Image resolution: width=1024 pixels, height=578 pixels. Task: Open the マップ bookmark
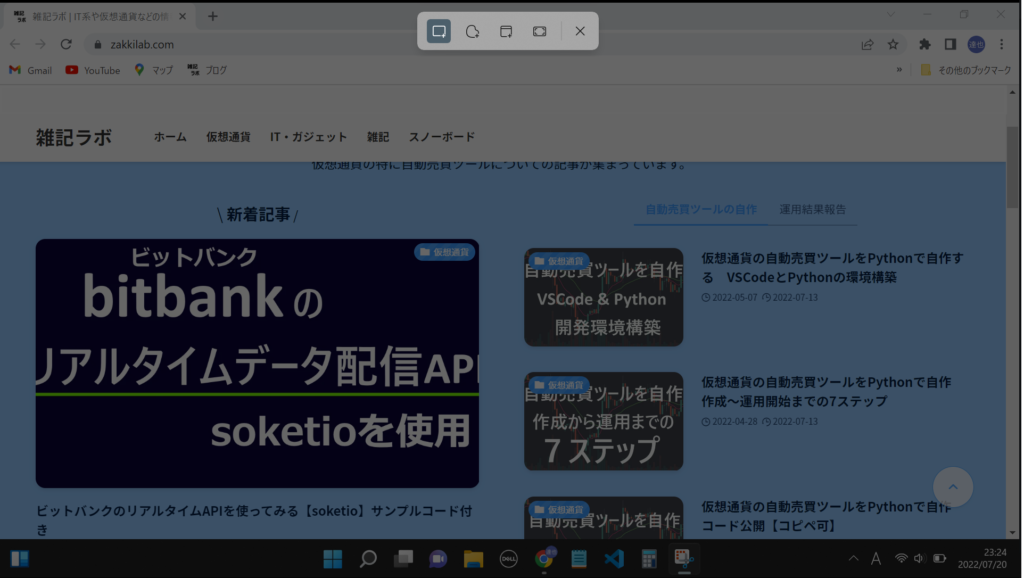tap(153, 71)
